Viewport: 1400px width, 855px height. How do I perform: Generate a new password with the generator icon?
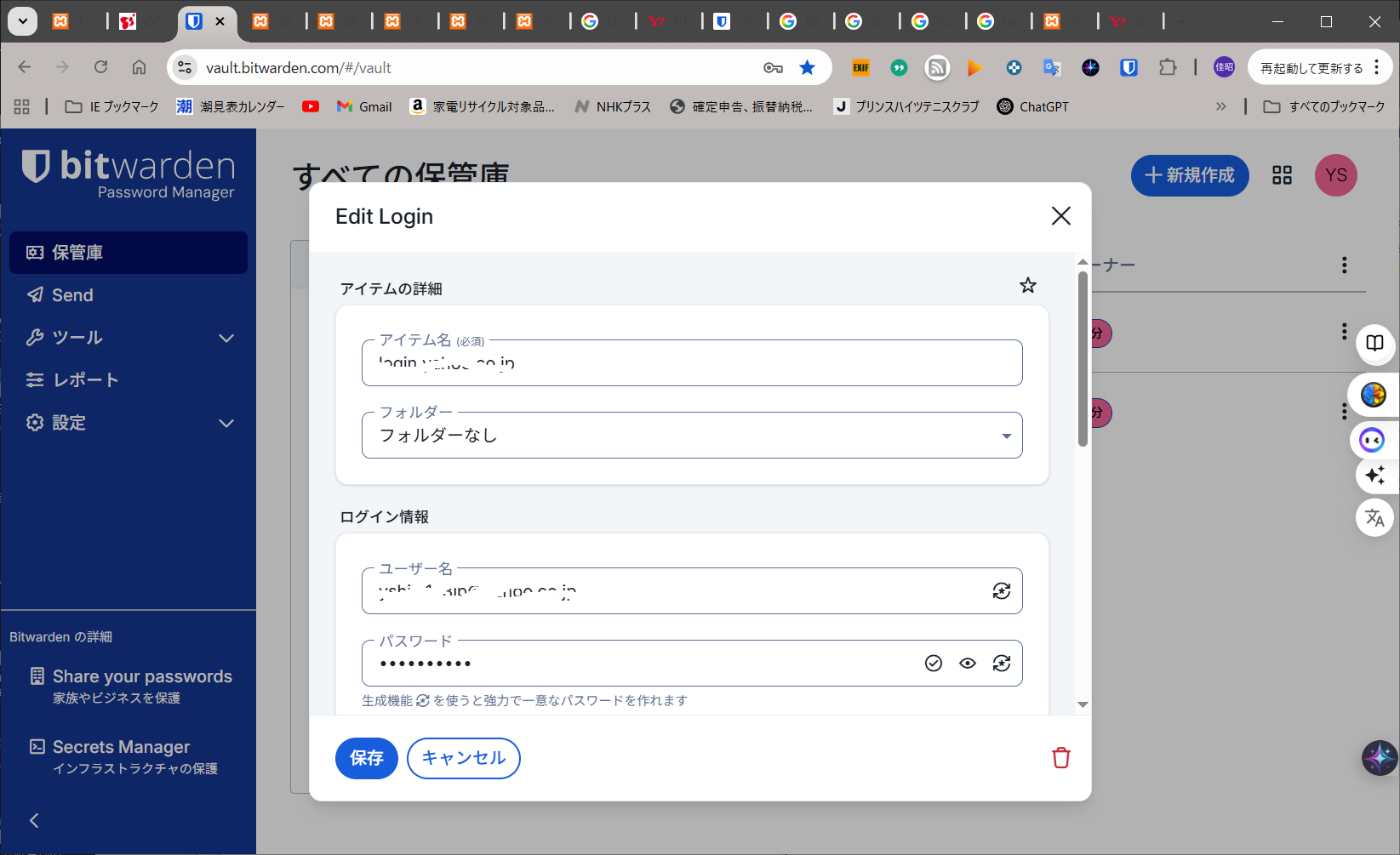[1002, 664]
